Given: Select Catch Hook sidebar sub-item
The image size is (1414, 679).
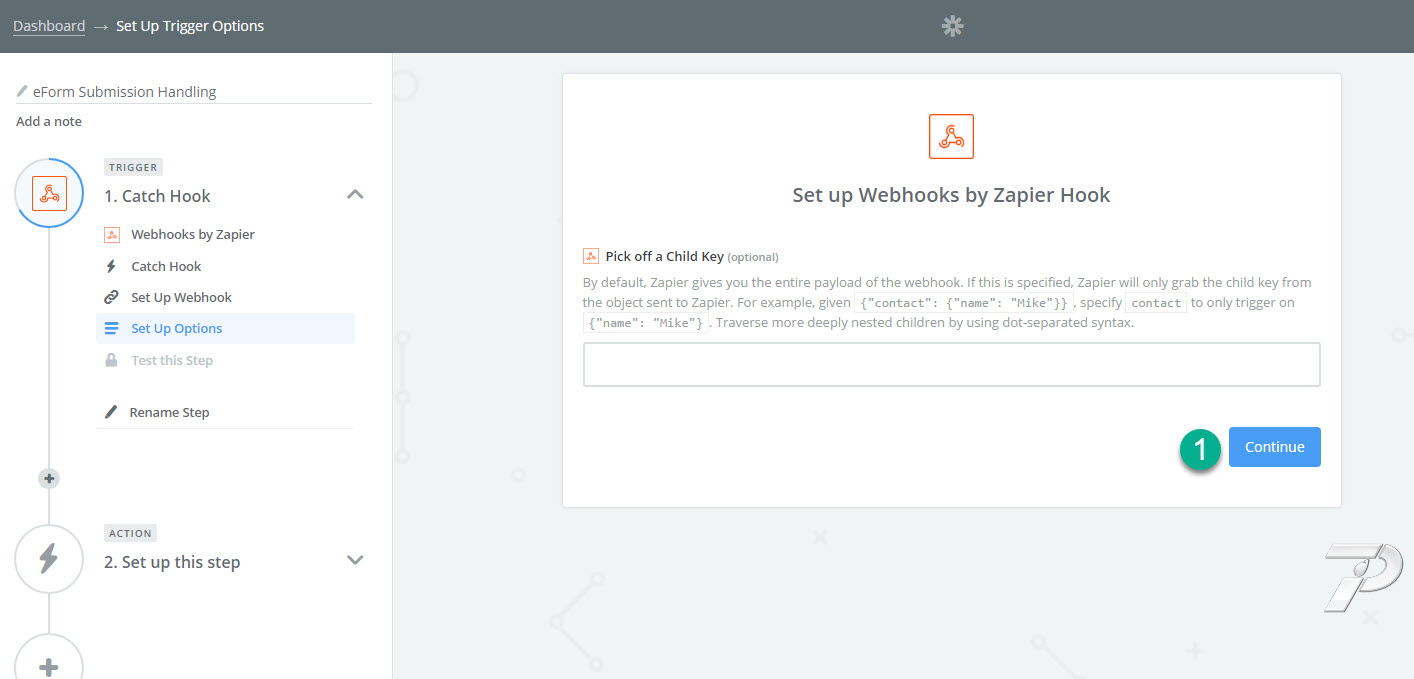Looking at the screenshot, I should 166,266.
